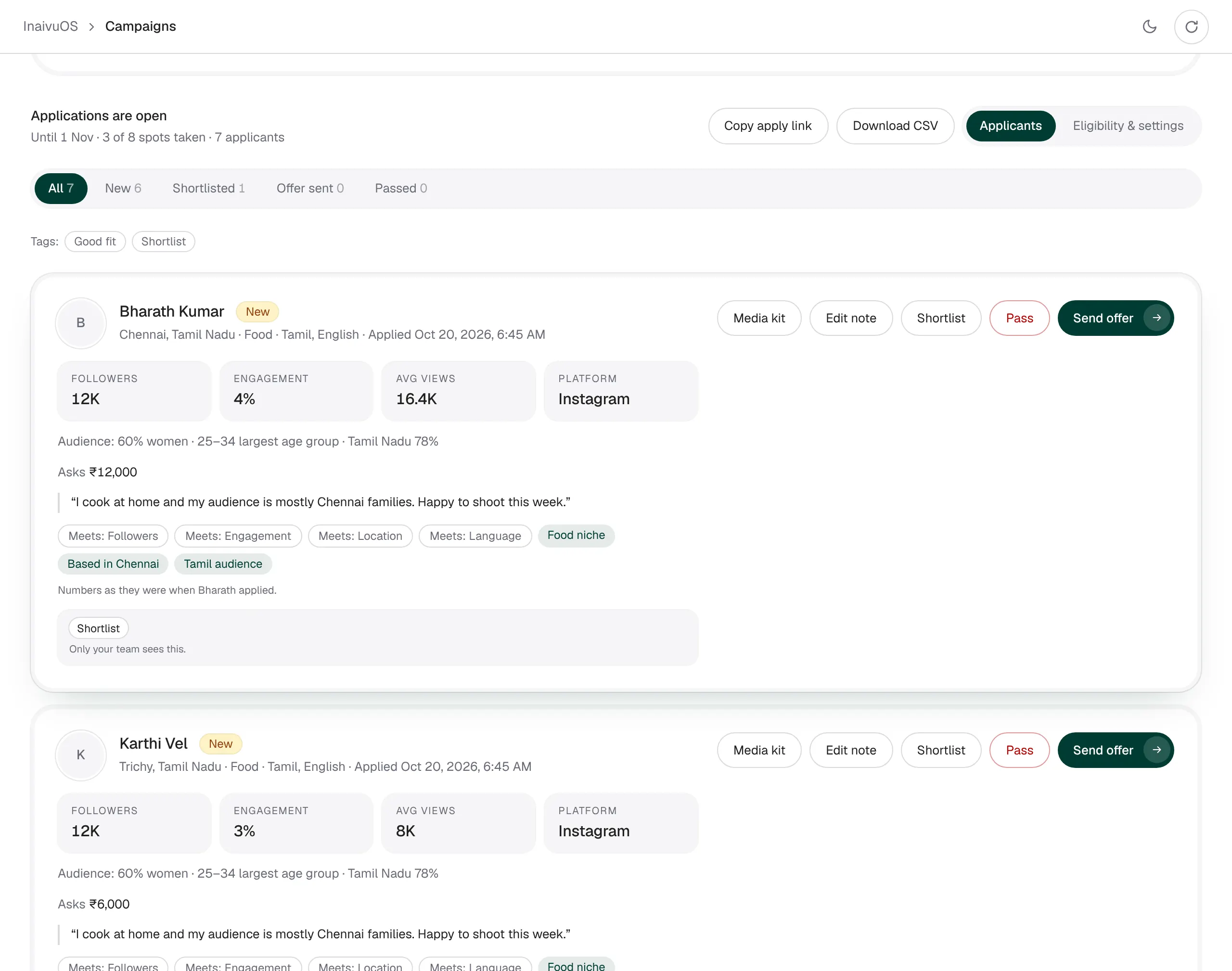
Task: Click Bharath's Meets: Followers chip
Action: click(x=113, y=536)
